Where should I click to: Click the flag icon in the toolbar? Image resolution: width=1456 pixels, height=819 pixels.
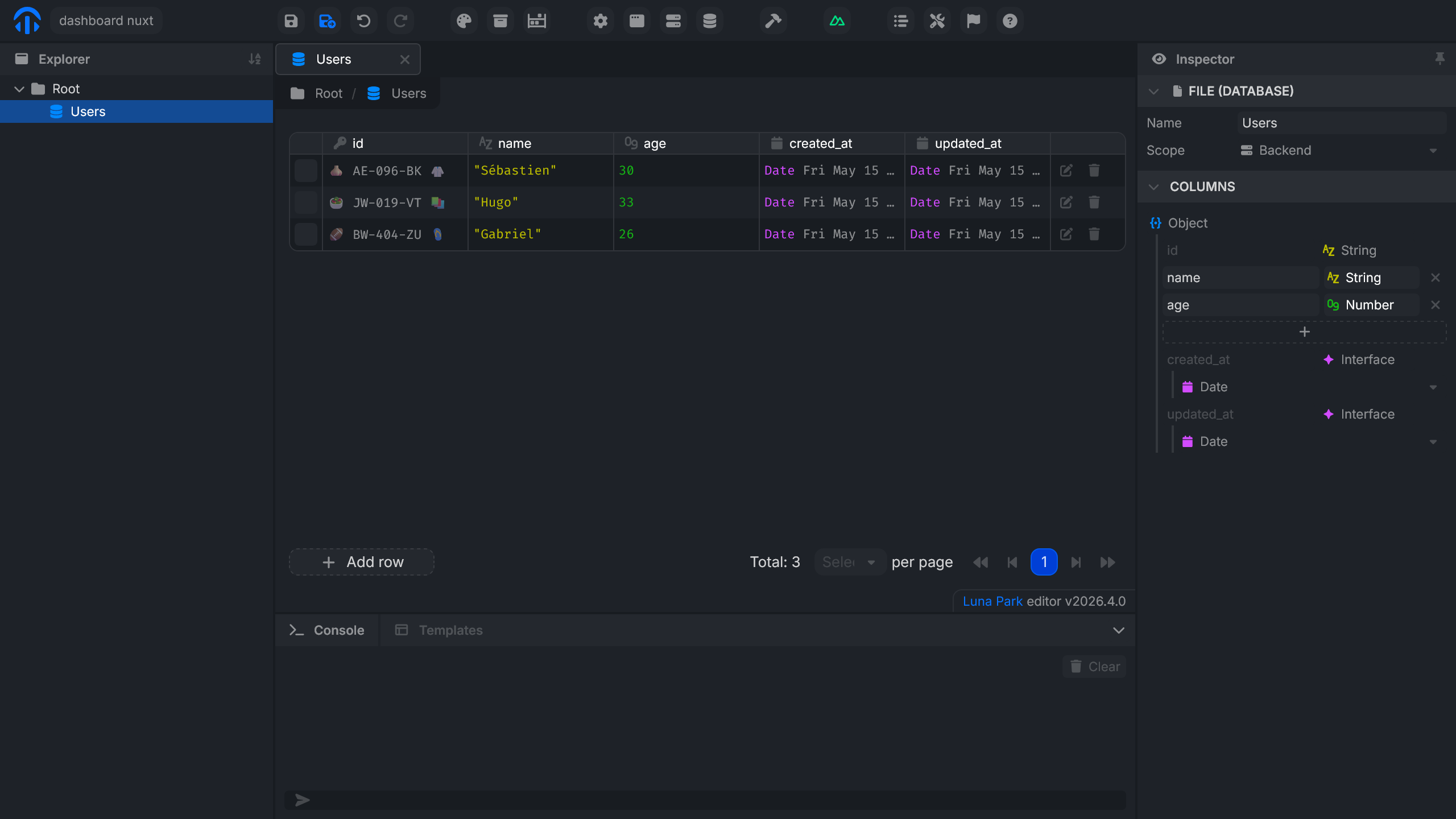tap(974, 21)
